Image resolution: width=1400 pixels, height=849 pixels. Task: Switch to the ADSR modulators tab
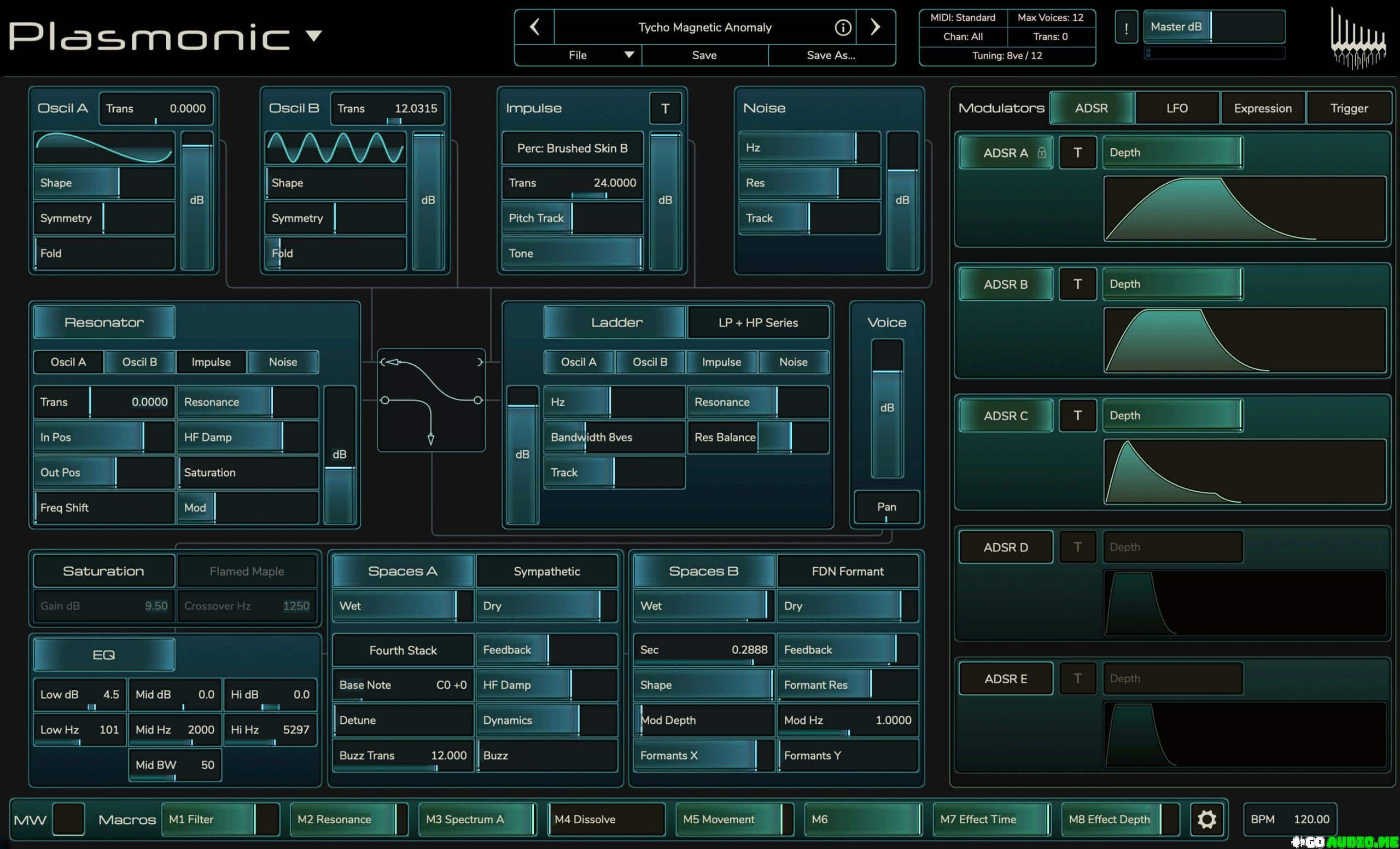point(1092,108)
